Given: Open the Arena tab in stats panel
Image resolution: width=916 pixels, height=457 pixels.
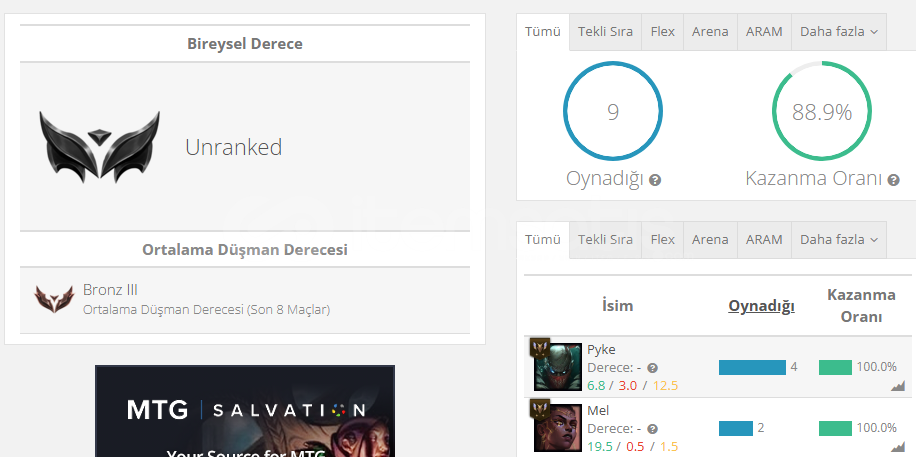Looking at the screenshot, I should click(x=710, y=32).
